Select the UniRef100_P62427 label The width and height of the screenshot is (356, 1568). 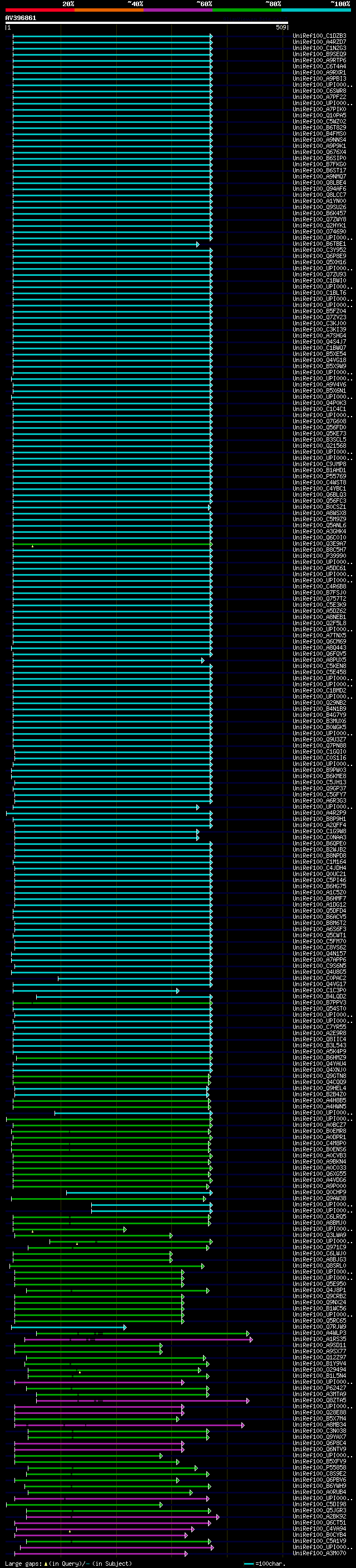tap(319, 1389)
